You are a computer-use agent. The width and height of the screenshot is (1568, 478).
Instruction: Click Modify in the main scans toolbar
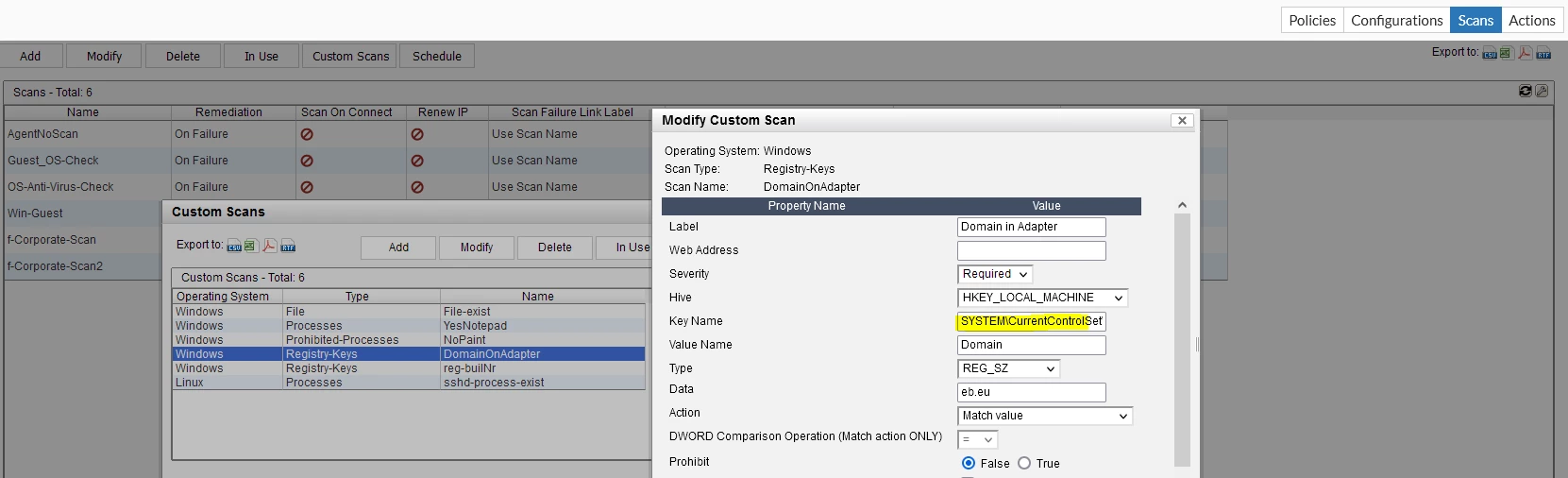105,56
